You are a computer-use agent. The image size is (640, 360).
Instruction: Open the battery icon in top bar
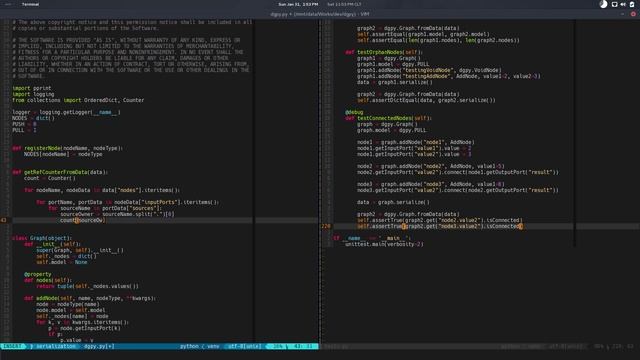pos(632,4)
